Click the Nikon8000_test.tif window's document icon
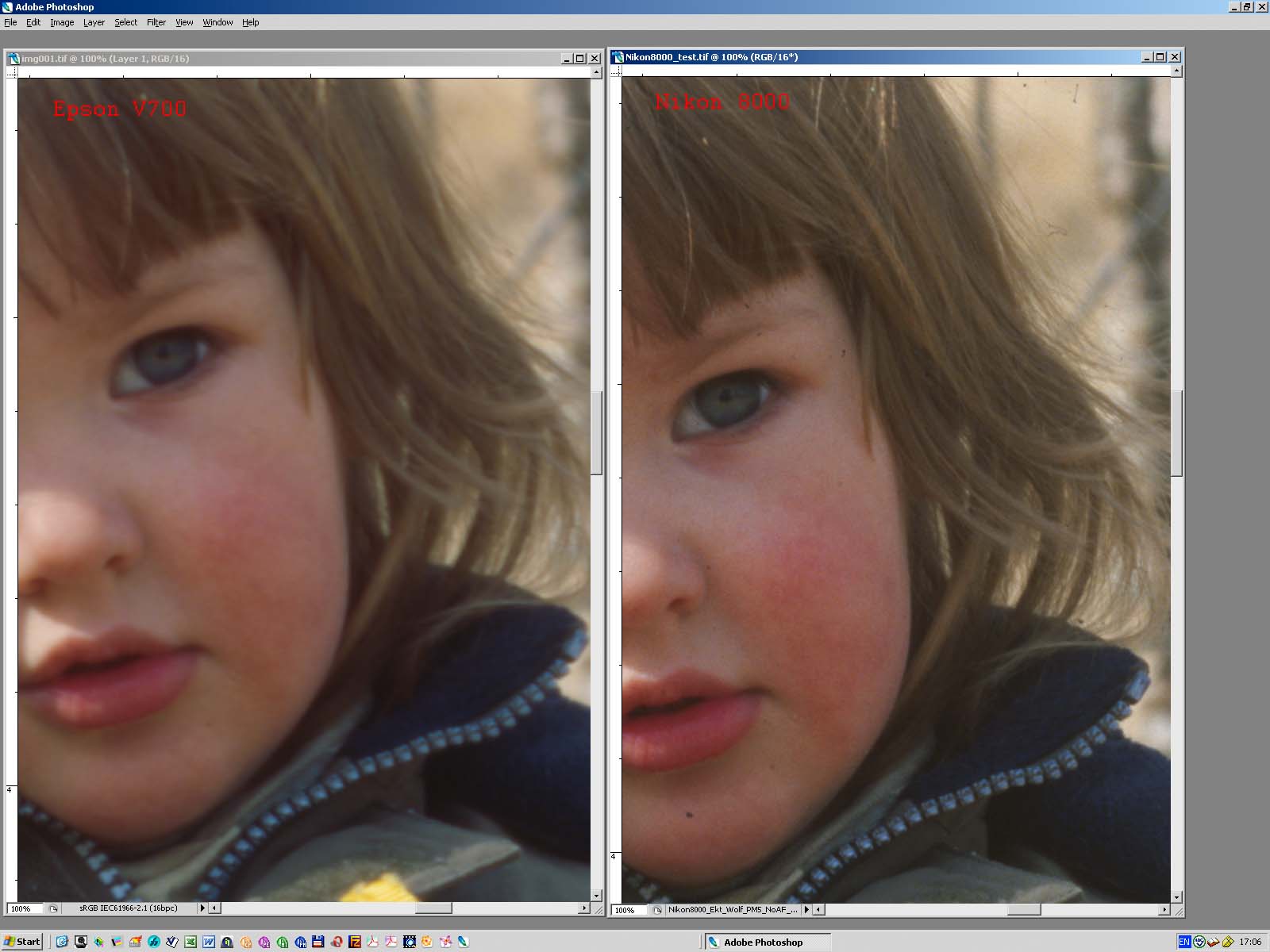1270x952 pixels. click(618, 56)
